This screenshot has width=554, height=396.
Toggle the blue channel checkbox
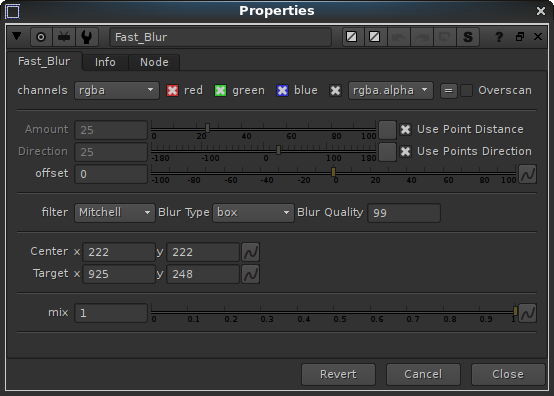pyautogui.click(x=282, y=91)
